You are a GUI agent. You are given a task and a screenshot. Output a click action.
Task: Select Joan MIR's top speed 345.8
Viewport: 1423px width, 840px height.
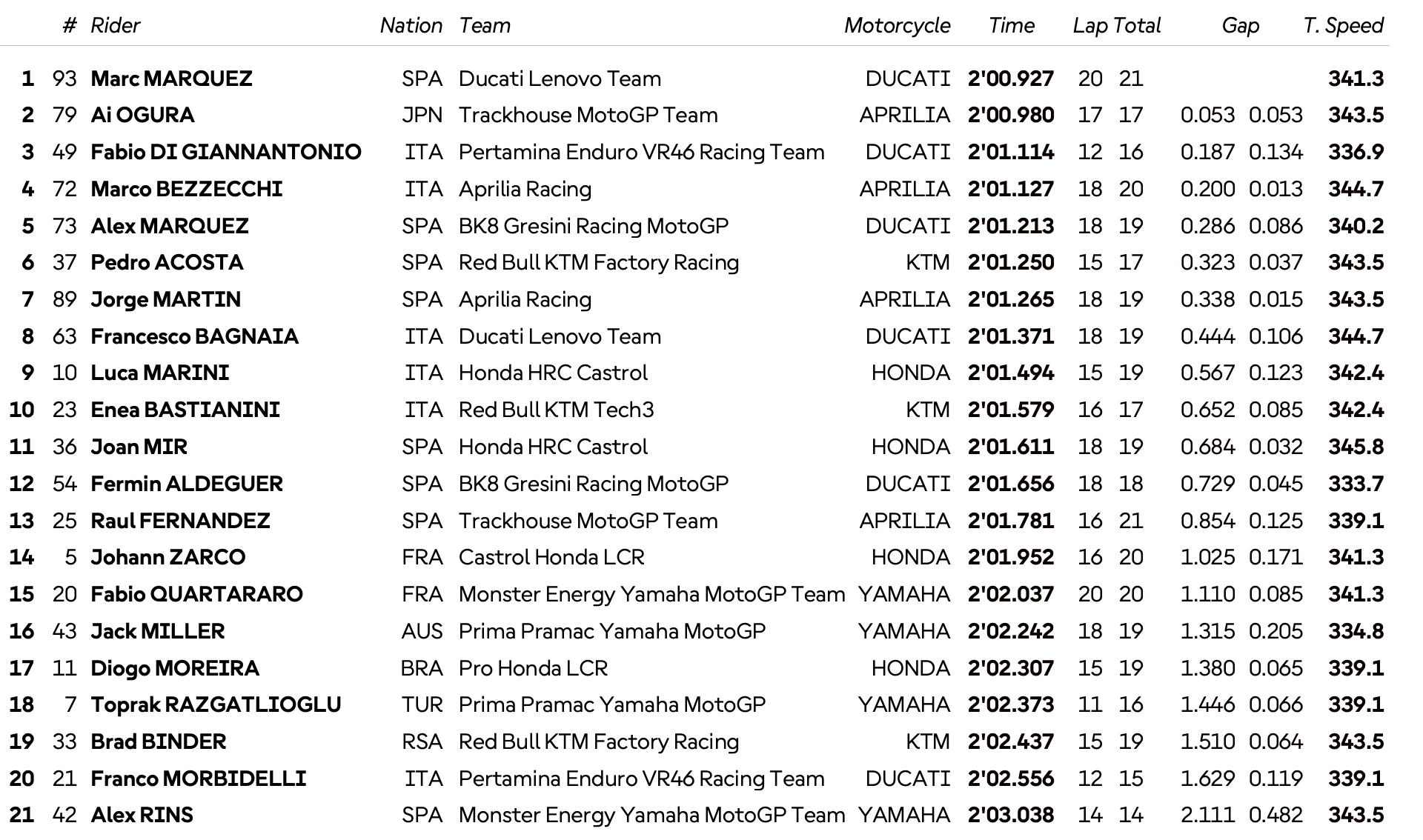1356,447
